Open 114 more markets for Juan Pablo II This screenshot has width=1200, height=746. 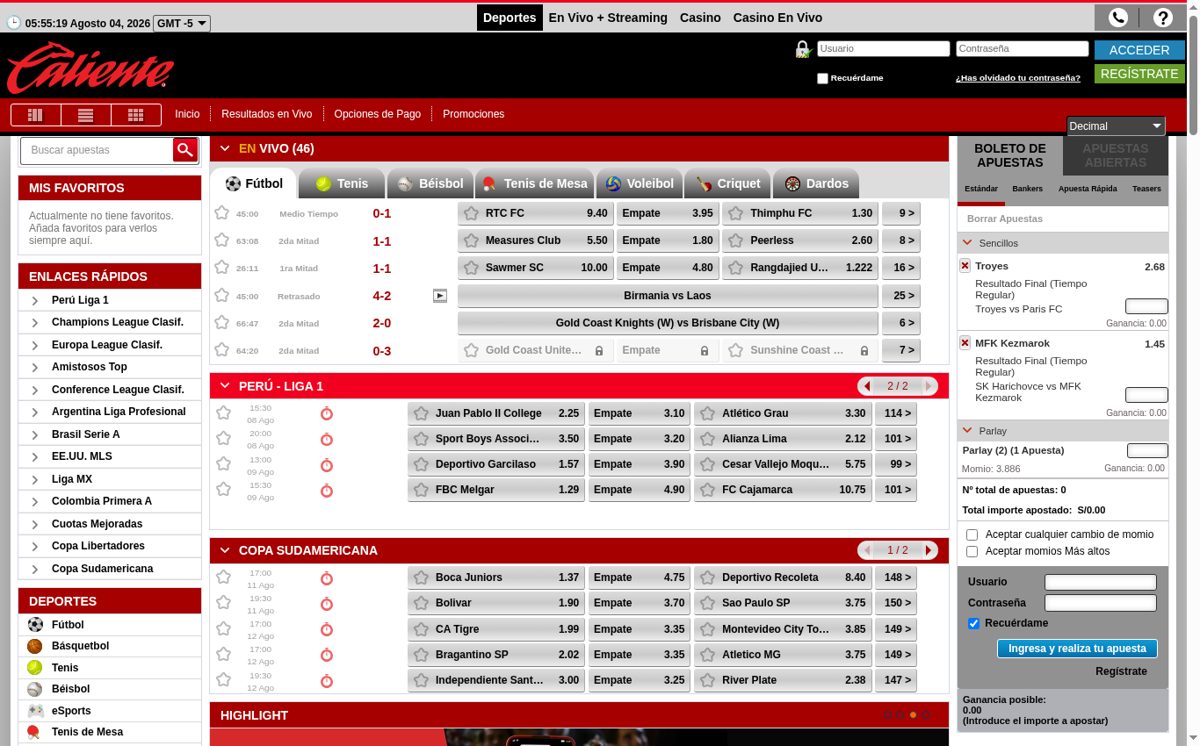[x=895, y=413]
